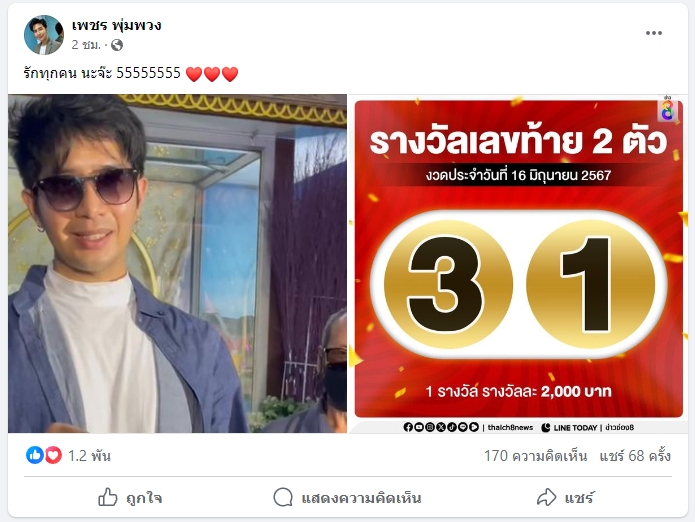
Task: Click the speech bubble comment icon
Action: (x=283, y=497)
